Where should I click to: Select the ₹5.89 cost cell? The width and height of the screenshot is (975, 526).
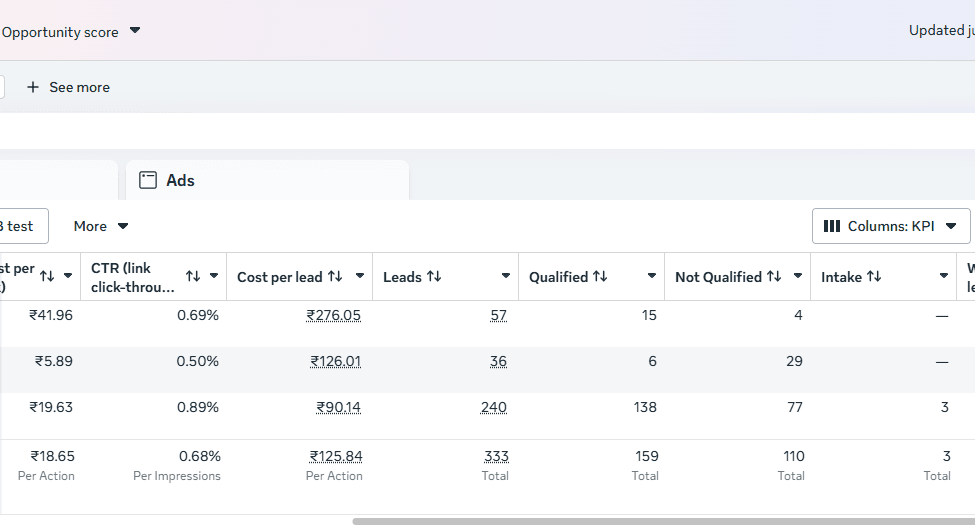coord(53,361)
